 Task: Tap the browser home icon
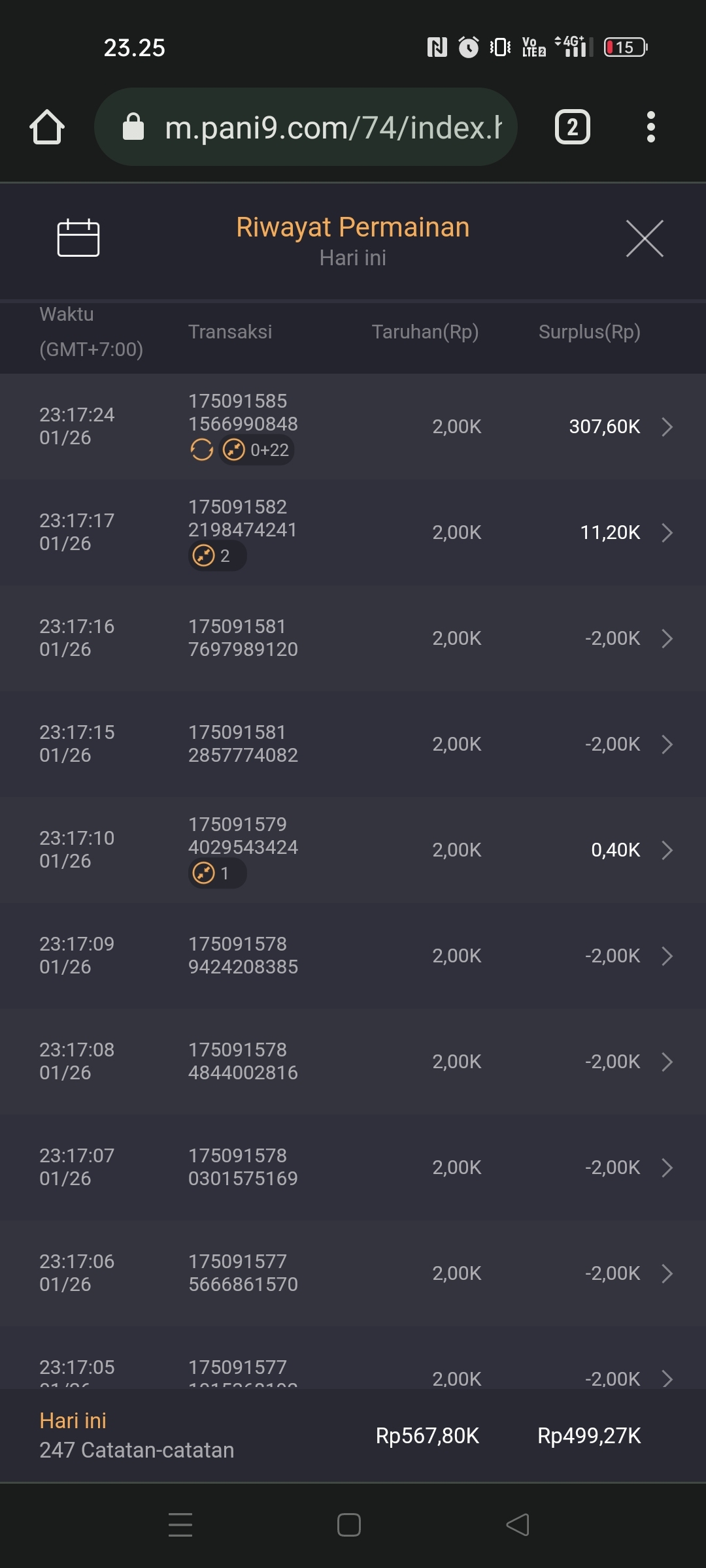tap(47, 127)
